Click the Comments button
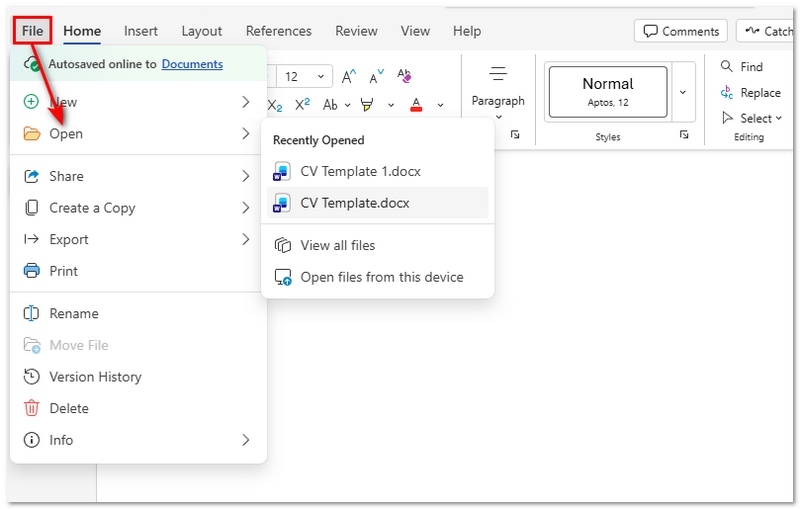The height and width of the screenshot is (509, 800). 681,31
